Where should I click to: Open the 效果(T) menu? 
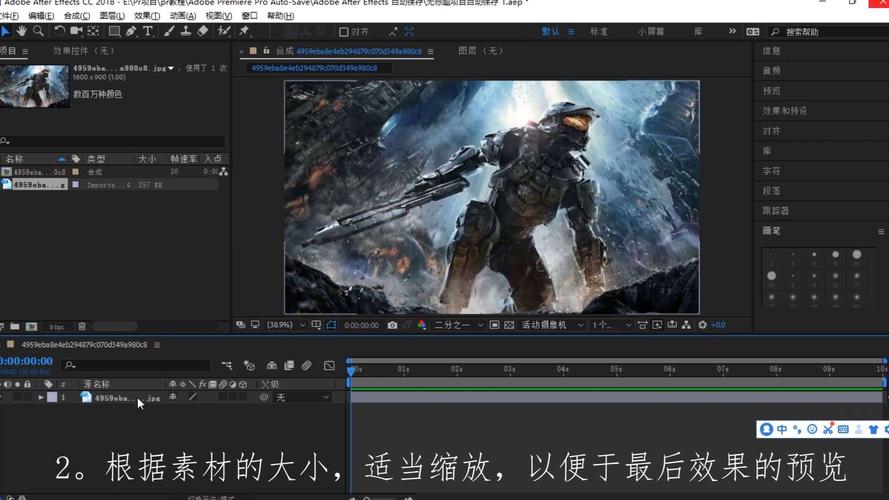147,16
